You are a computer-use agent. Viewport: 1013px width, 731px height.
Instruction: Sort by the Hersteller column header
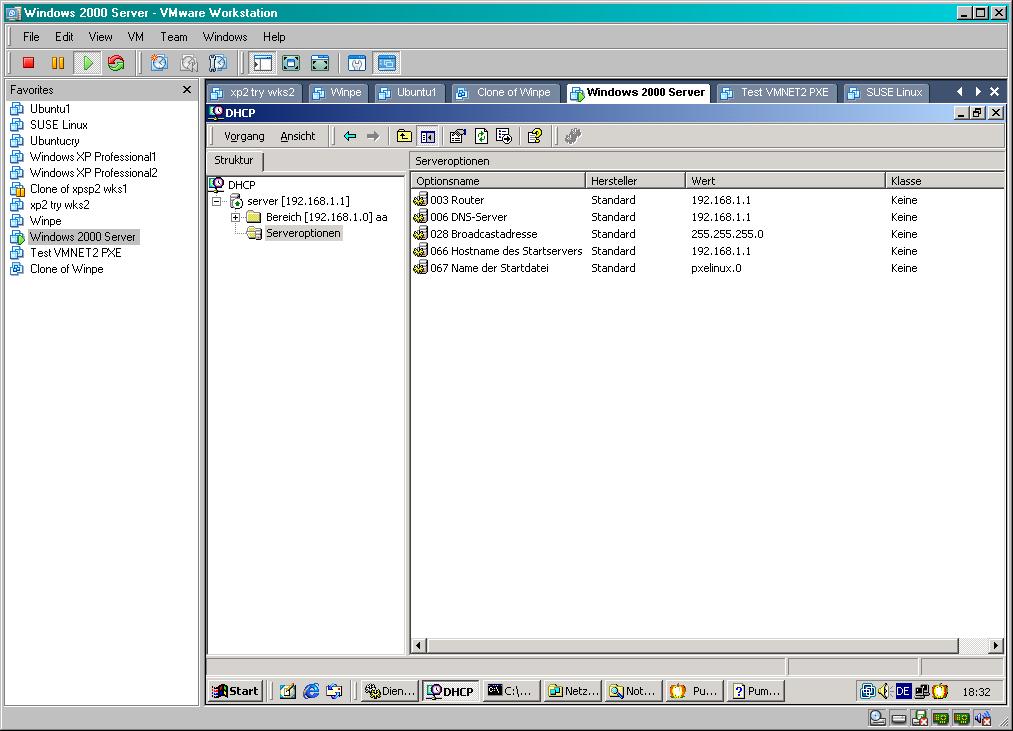[636, 181]
